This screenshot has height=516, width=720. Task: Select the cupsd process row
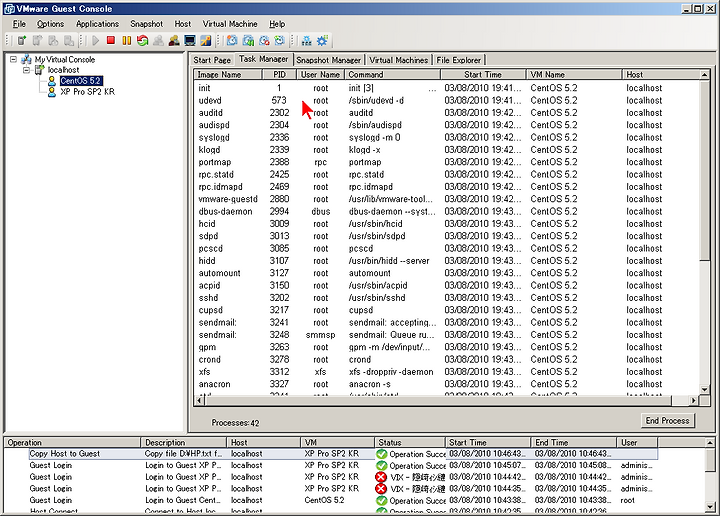[x=447, y=310]
